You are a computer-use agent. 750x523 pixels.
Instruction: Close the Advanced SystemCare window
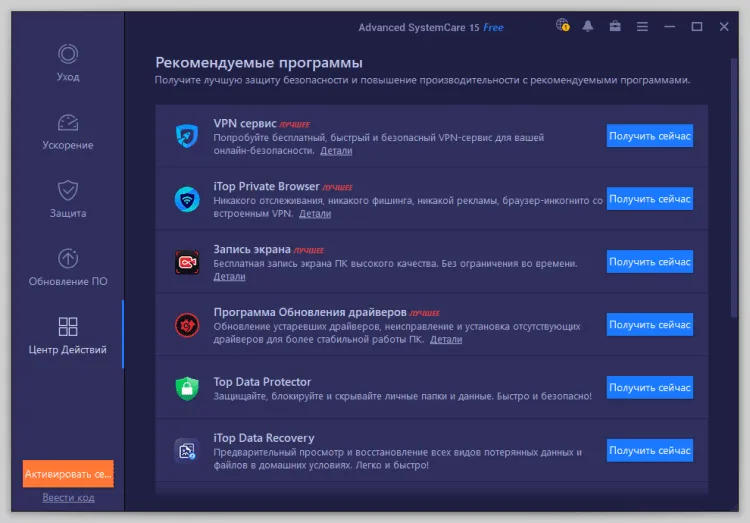coord(724,27)
